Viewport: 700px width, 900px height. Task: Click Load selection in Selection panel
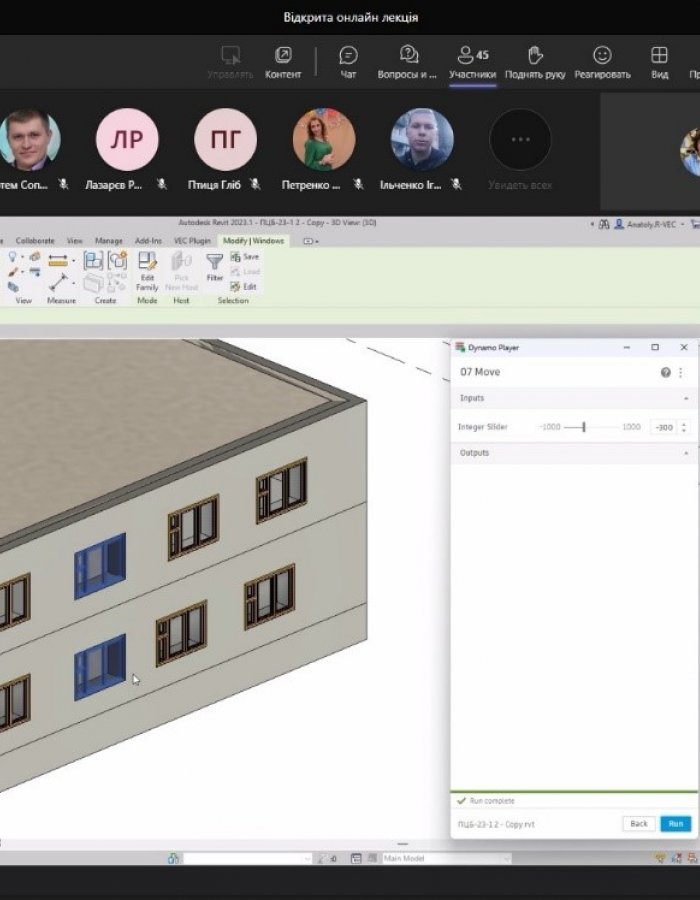245,271
